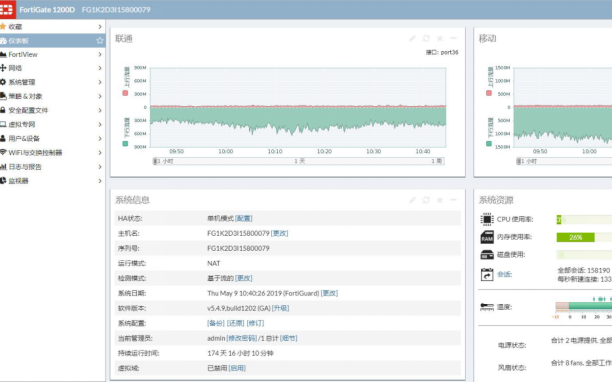Expand the 收藏 menu chevron
Image resolution: width=612 pixels, height=382 pixels.
click(100, 27)
